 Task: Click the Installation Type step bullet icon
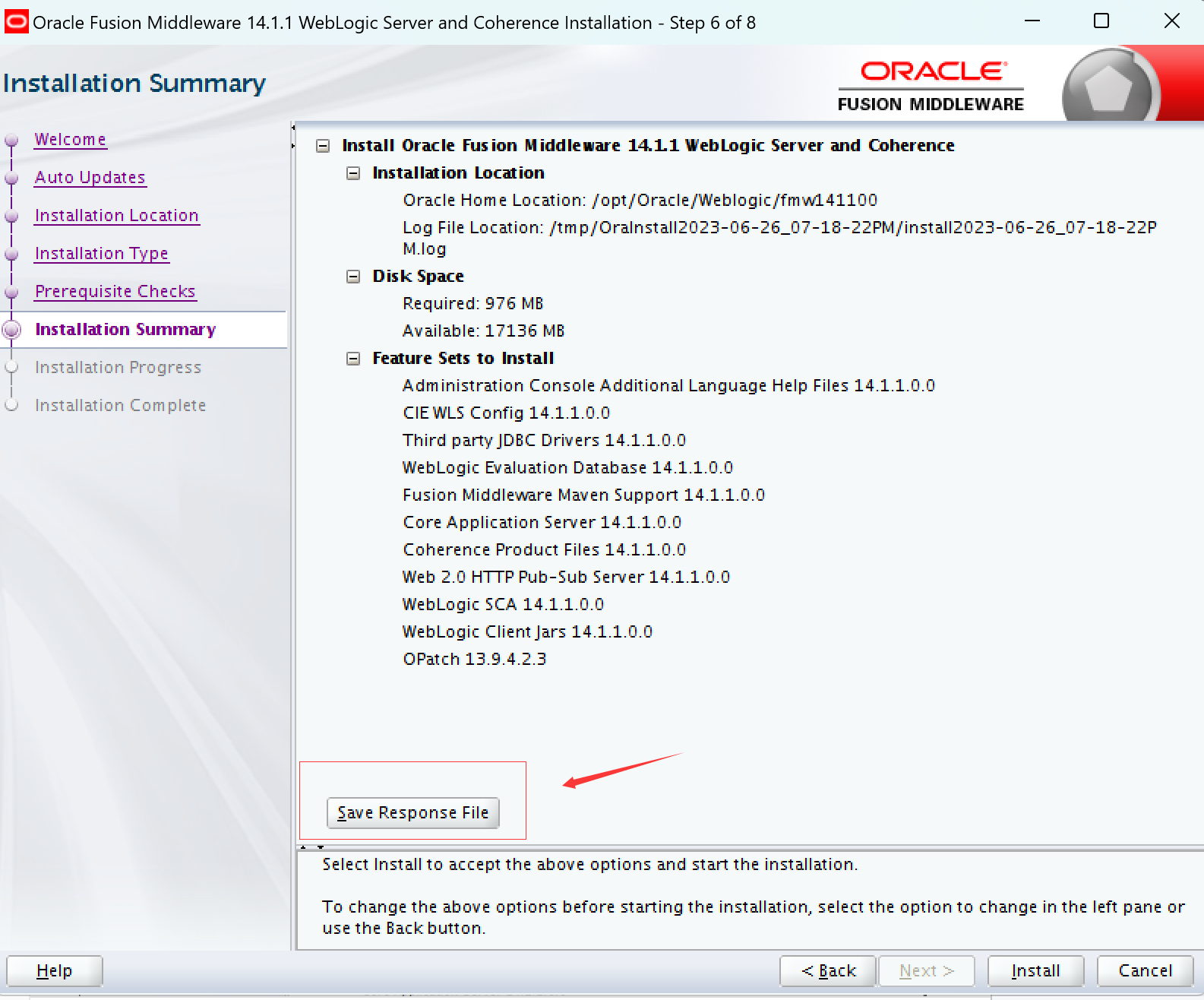pos(11,254)
